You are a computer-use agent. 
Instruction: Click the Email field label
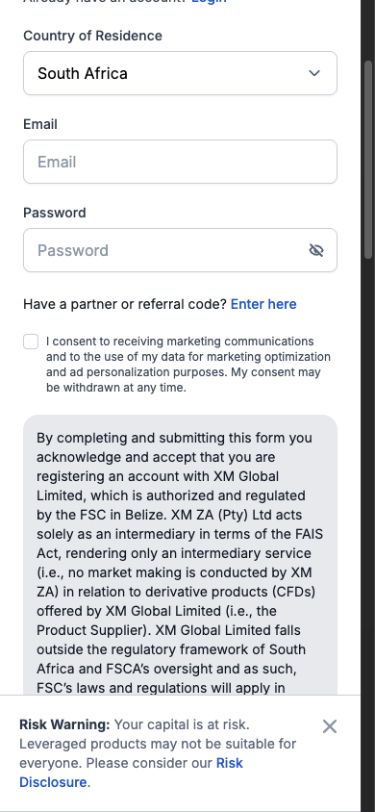point(40,124)
